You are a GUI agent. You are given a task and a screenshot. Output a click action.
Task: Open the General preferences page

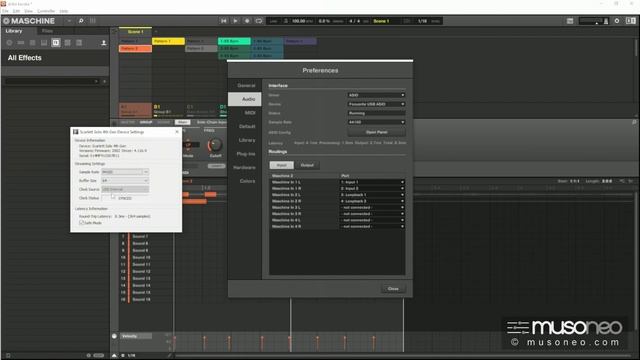pyautogui.click(x=245, y=86)
